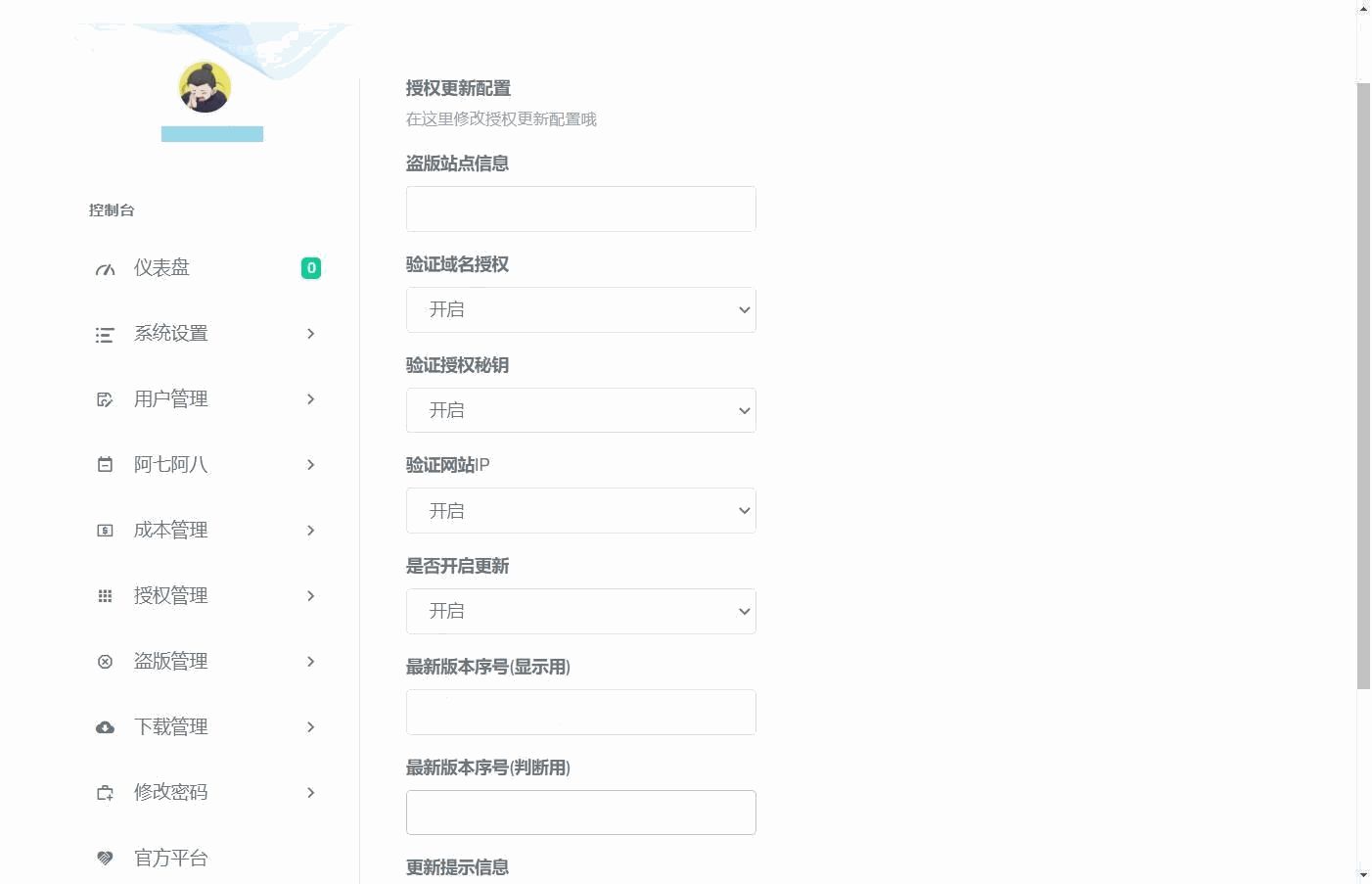
Task: Focus the 盗版站点信息 text field
Action: (580, 209)
